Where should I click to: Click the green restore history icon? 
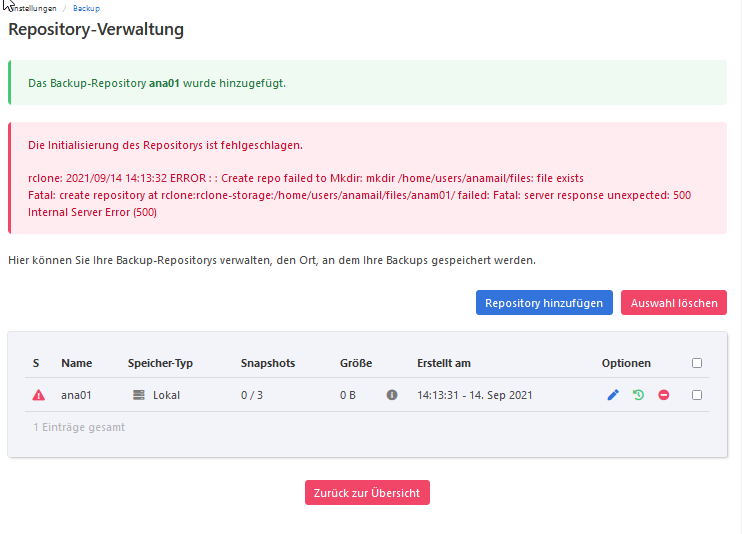639,395
